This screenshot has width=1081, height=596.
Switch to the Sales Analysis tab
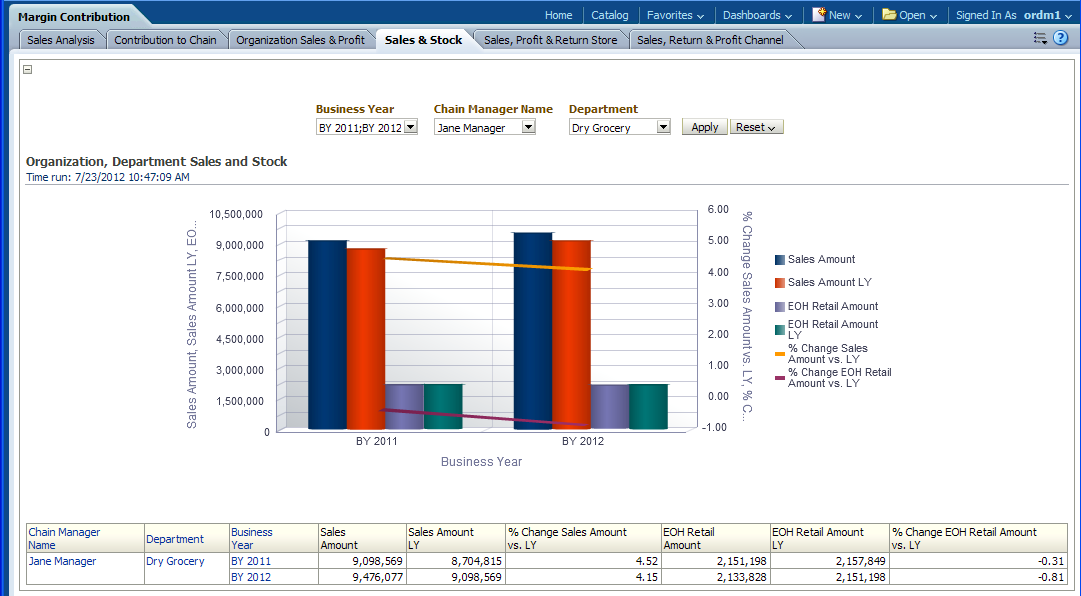pos(61,40)
